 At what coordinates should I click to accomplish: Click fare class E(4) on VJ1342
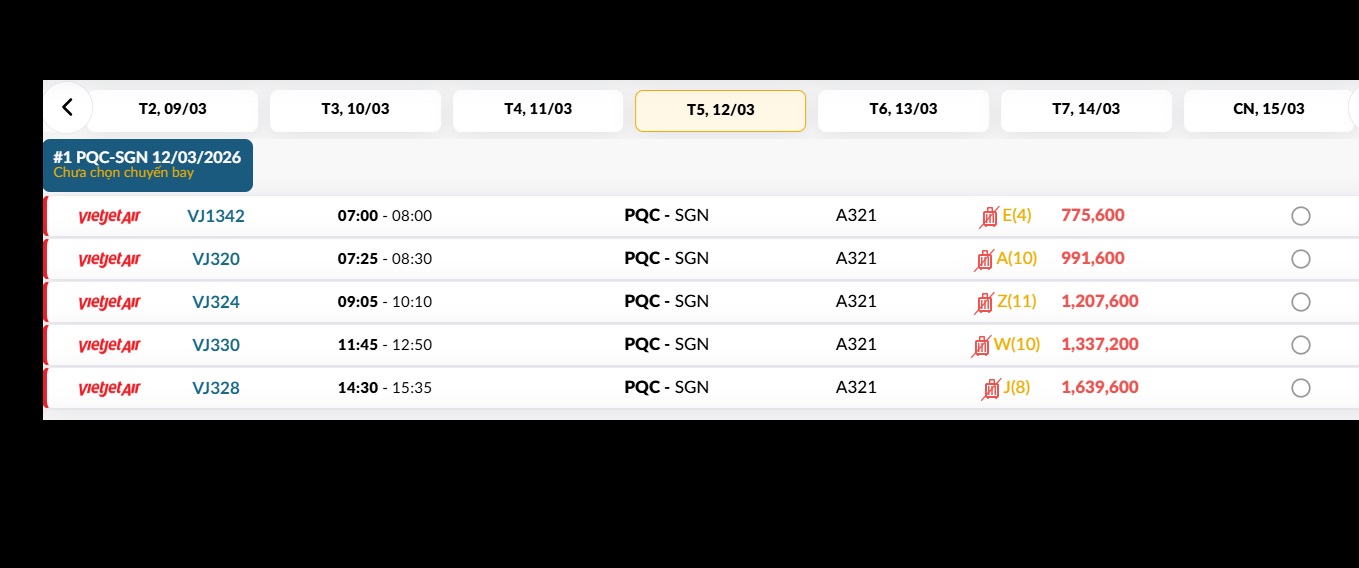(1016, 215)
